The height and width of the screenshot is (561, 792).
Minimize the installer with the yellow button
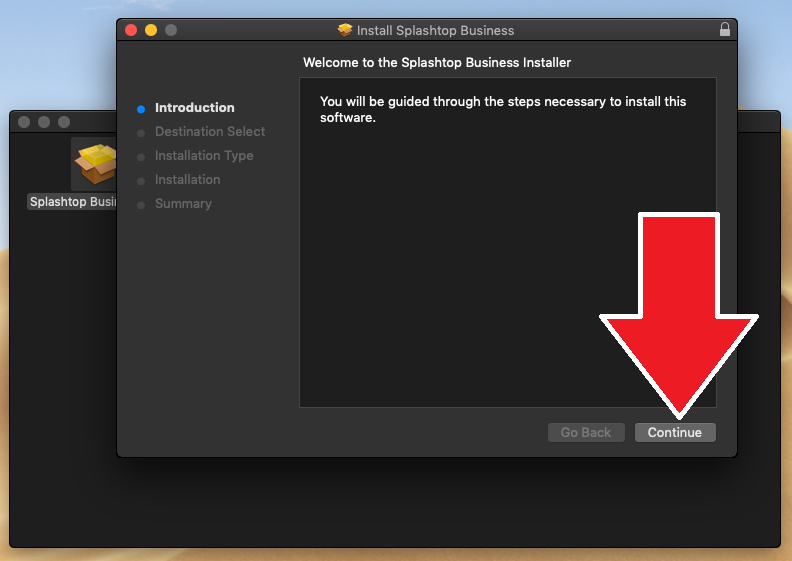coord(151,30)
